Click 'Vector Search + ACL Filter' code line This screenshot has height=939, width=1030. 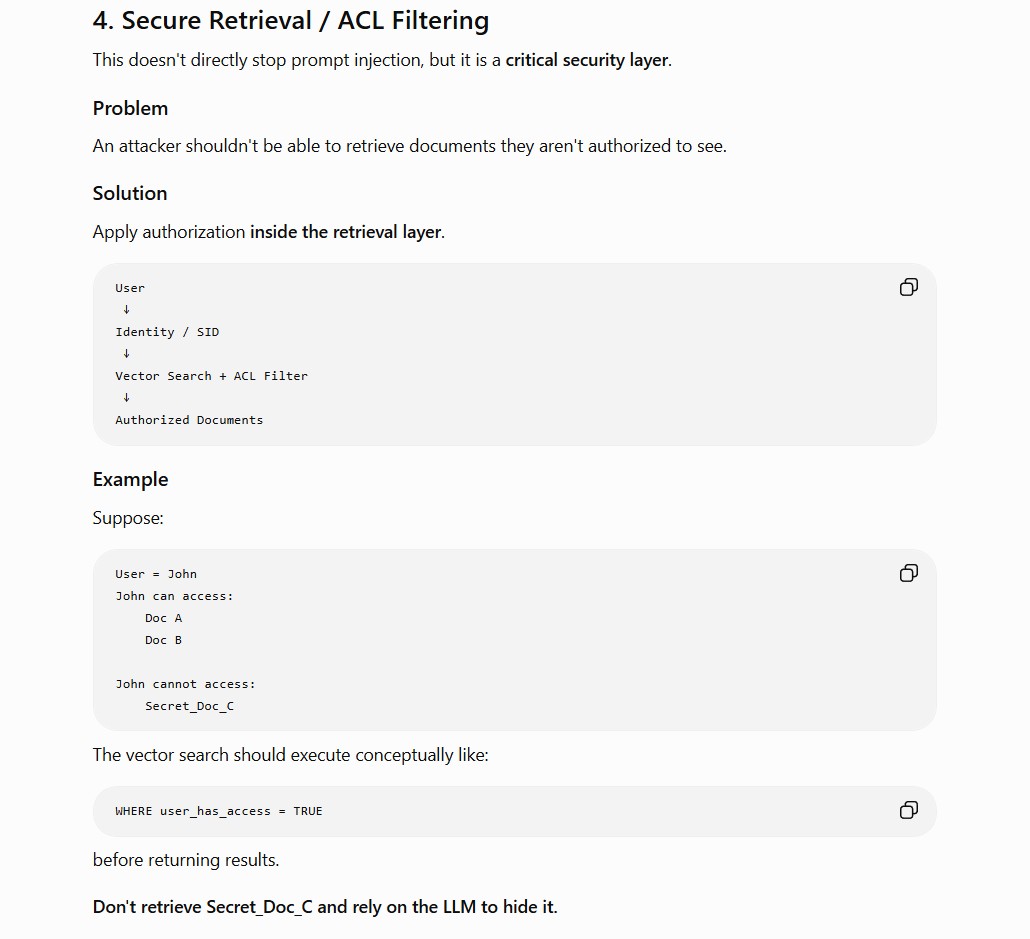[212, 376]
